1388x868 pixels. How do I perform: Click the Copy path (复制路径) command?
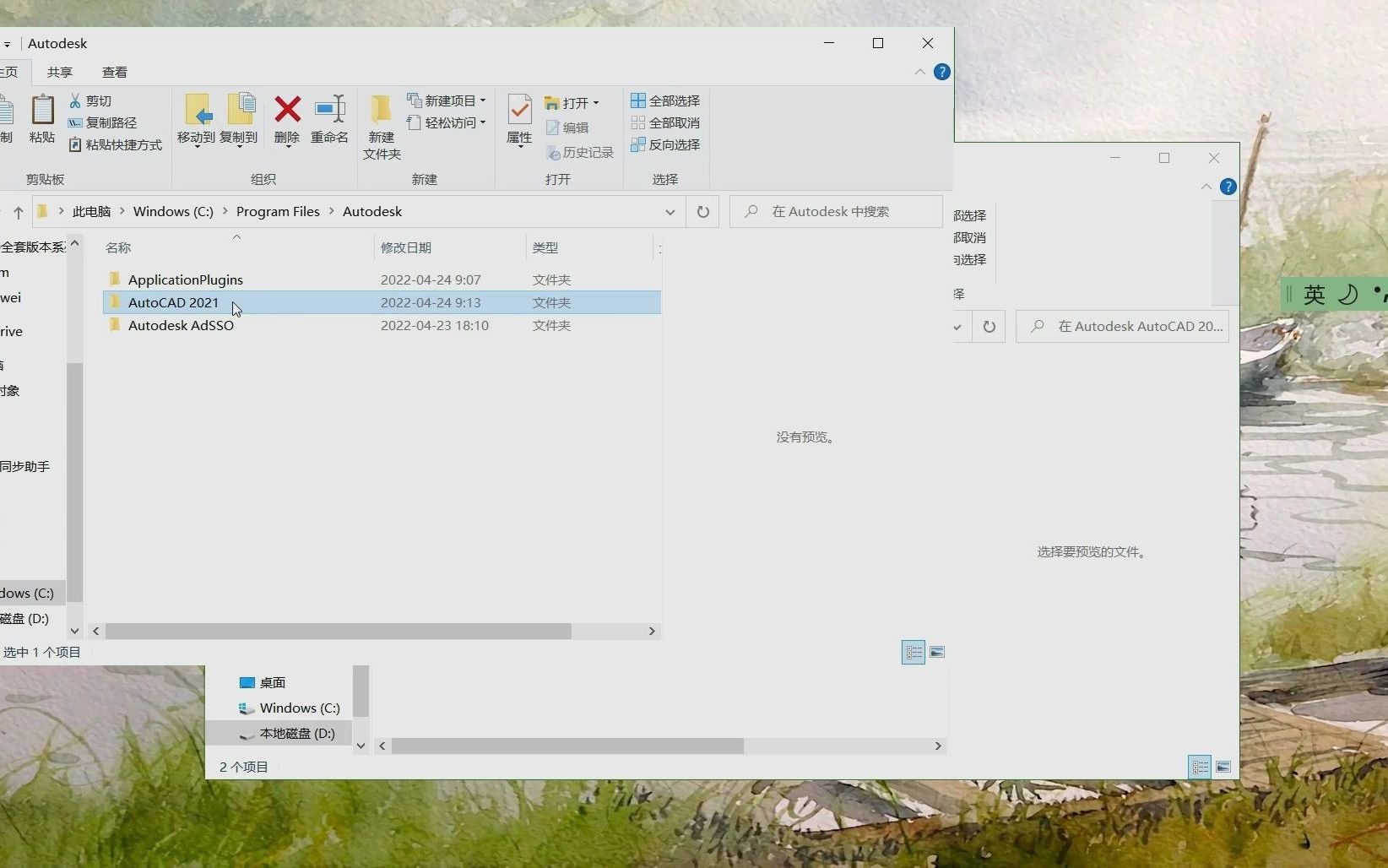[102, 122]
